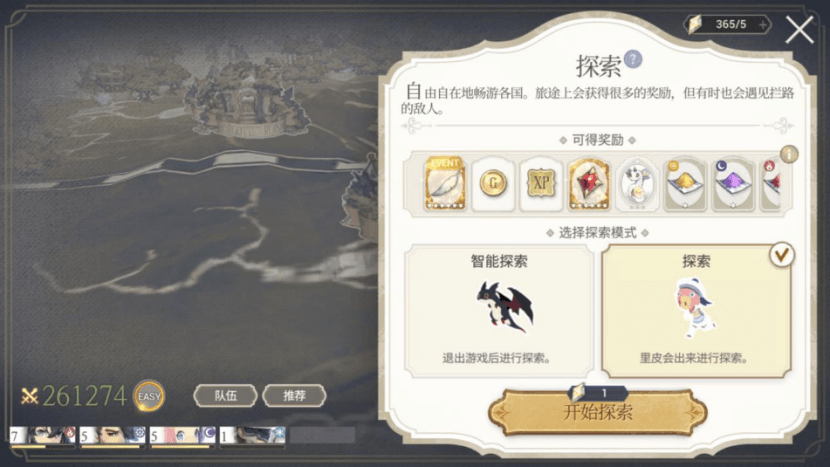Select the third team member with the moon icon

pyautogui.click(x=182, y=435)
